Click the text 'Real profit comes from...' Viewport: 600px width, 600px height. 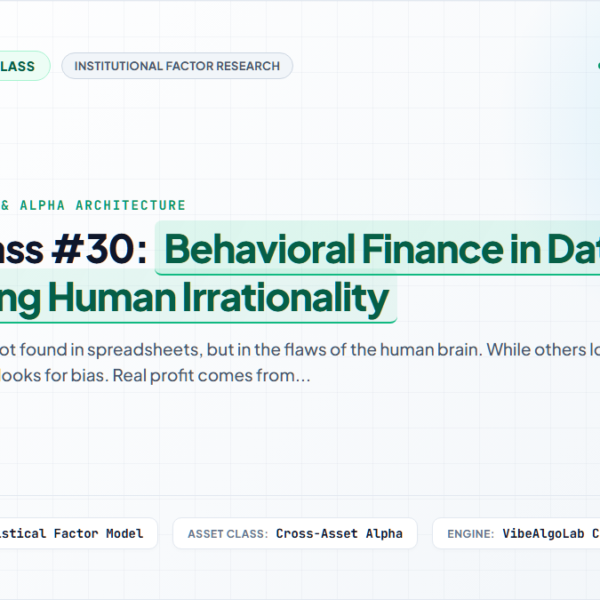click(211, 376)
